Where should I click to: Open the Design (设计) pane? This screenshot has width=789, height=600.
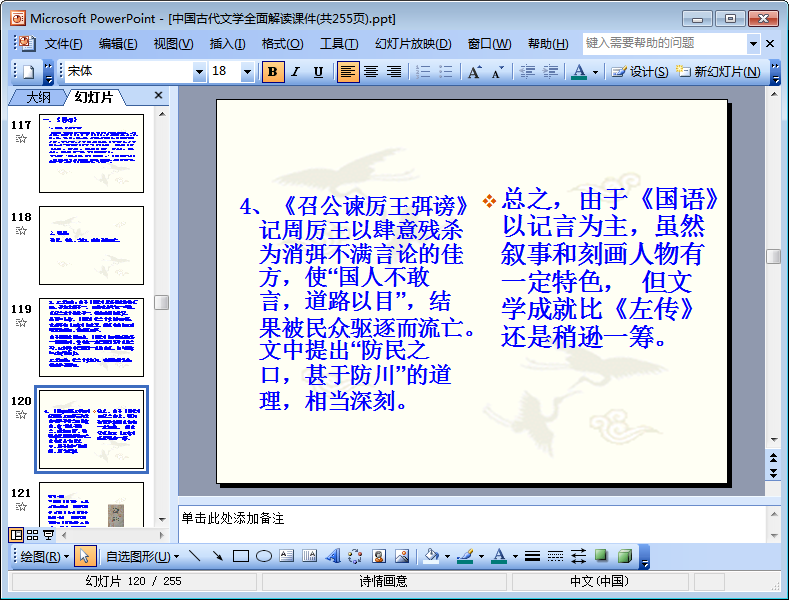tap(640, 72)
